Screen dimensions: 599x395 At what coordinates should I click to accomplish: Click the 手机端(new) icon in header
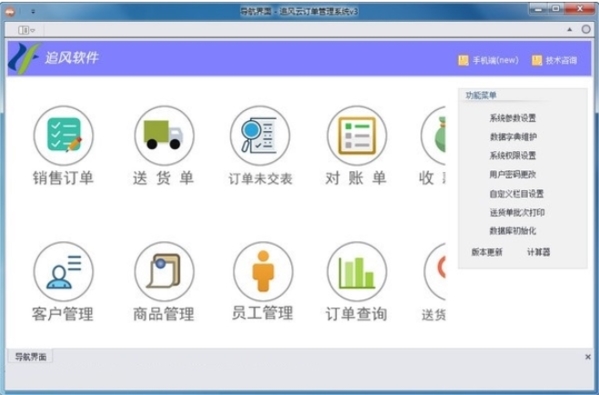463,60
